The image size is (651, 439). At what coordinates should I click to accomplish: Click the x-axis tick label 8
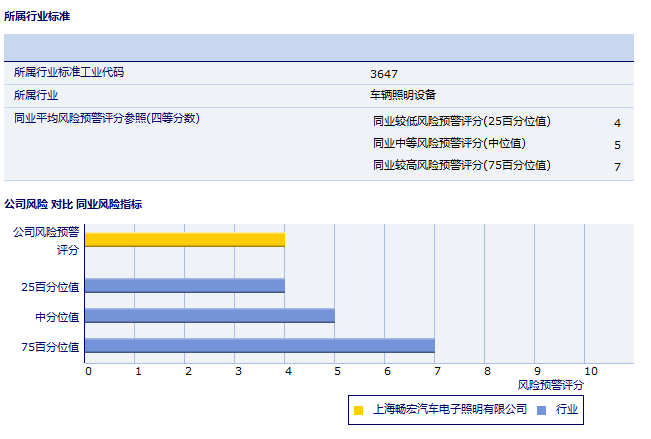[487, 371]
